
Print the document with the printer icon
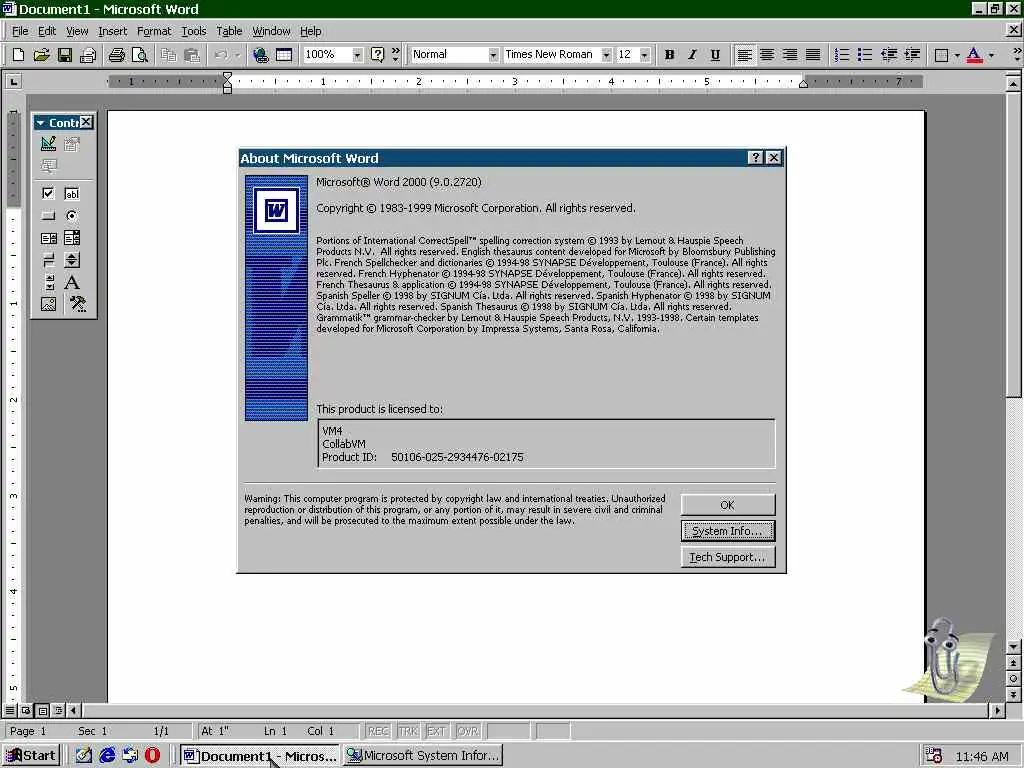point(116,55)
